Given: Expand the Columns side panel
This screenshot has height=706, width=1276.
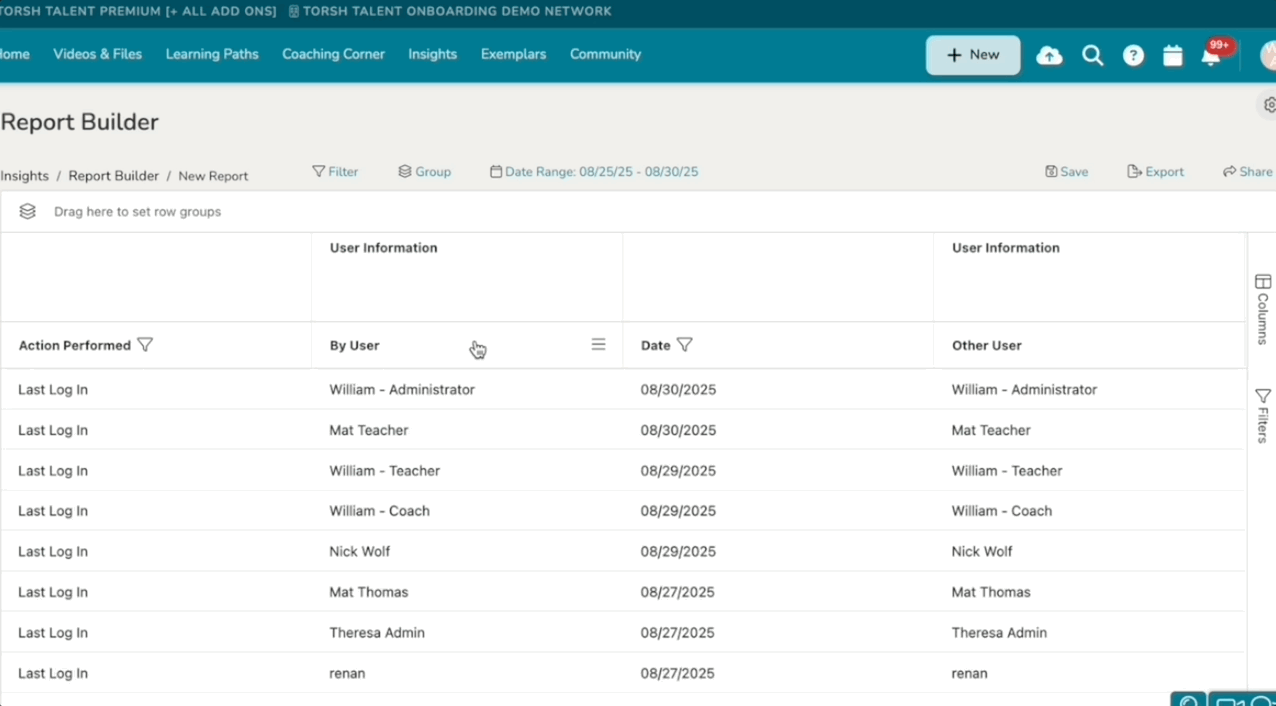Looking at the screenshot, I should [x=1263, y=309].
